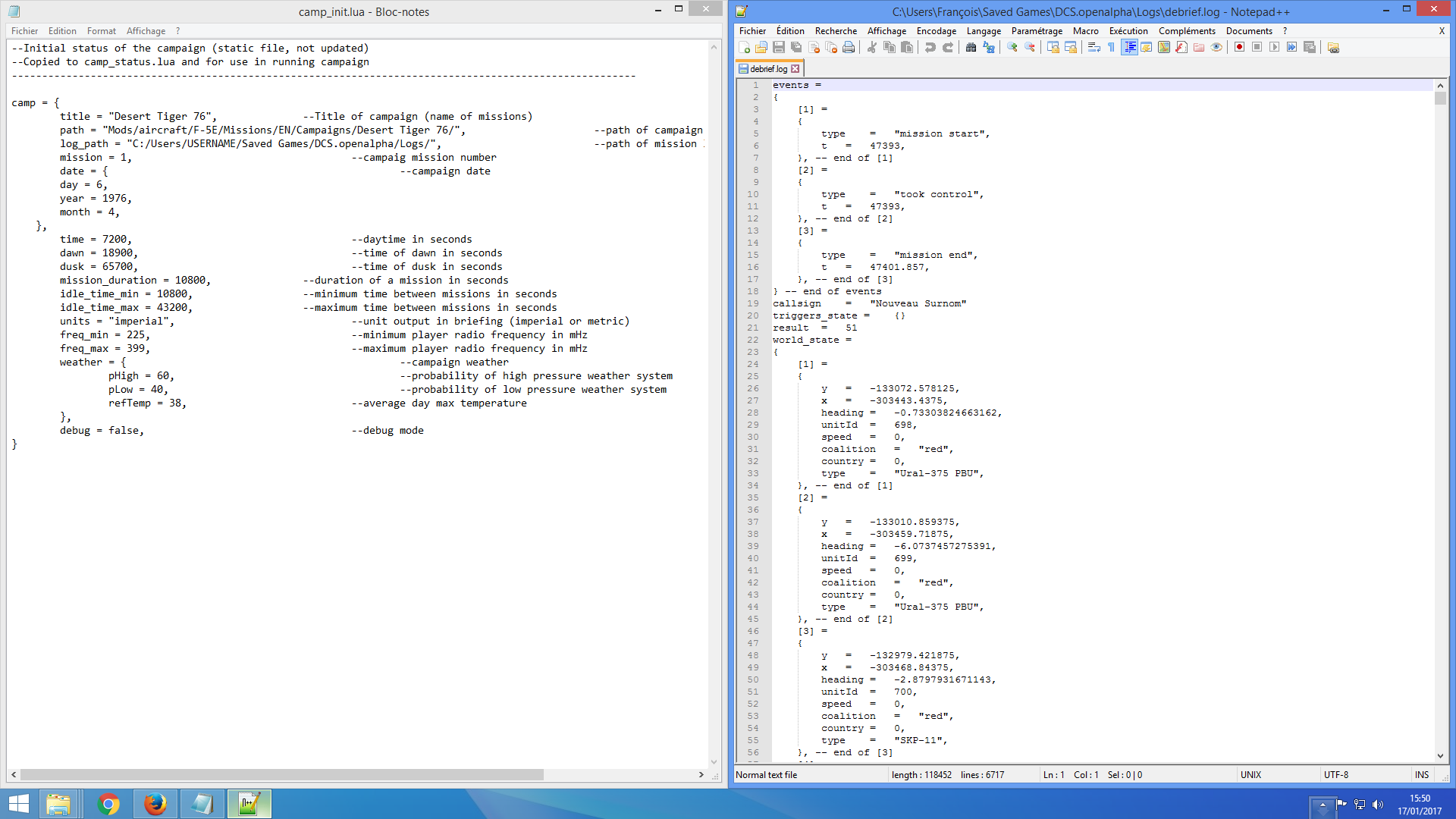Click the Zoom in magnifier icon
The width and height of the screenshot is (1456, 819).
1012,47
